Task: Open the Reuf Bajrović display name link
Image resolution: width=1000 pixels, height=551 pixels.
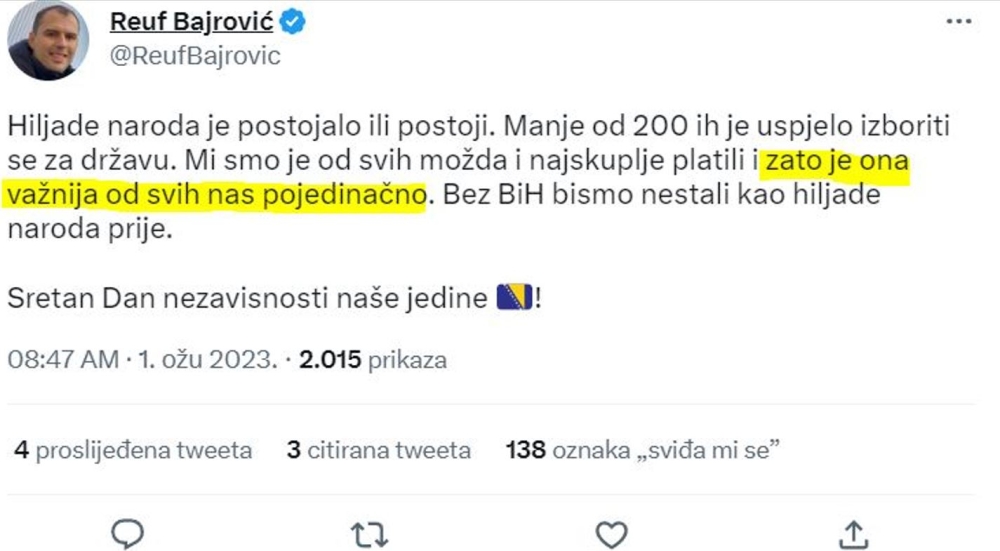Action: (191, 21)
